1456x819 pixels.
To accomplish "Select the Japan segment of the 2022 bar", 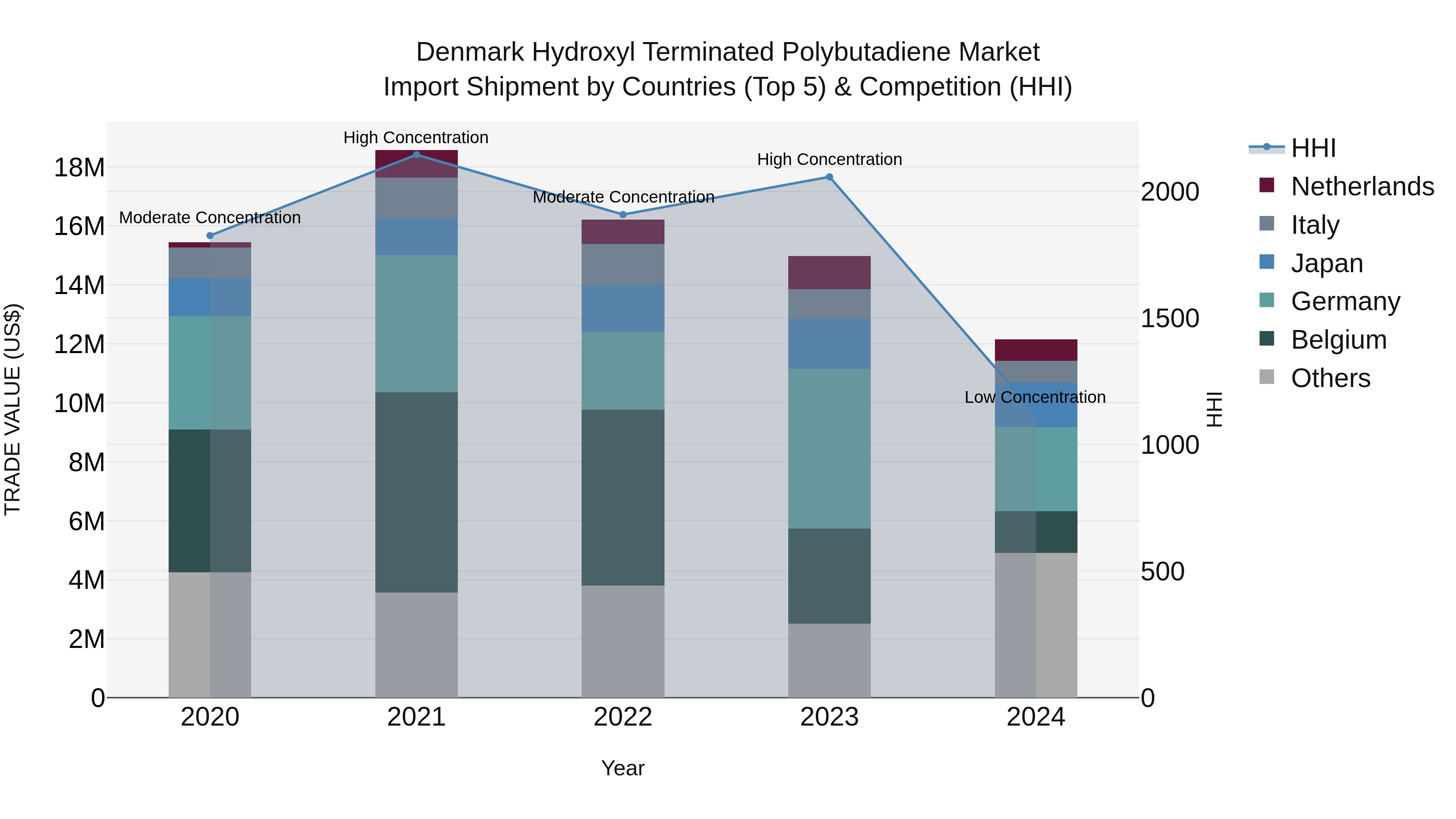I will click(623, 309).
